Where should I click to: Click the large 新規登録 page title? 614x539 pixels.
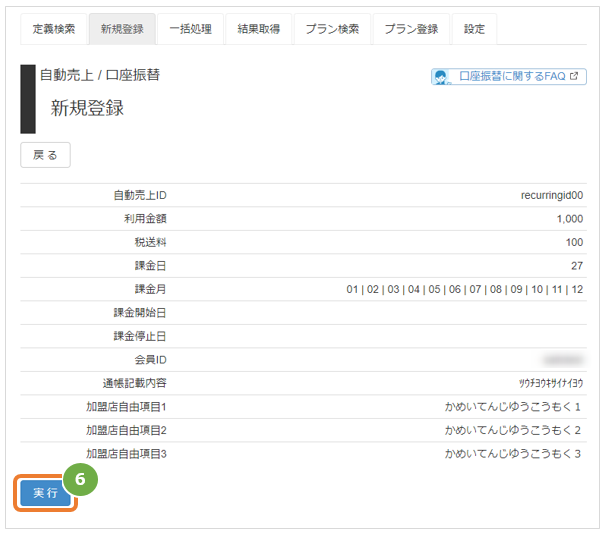click(x=87, y=108)
